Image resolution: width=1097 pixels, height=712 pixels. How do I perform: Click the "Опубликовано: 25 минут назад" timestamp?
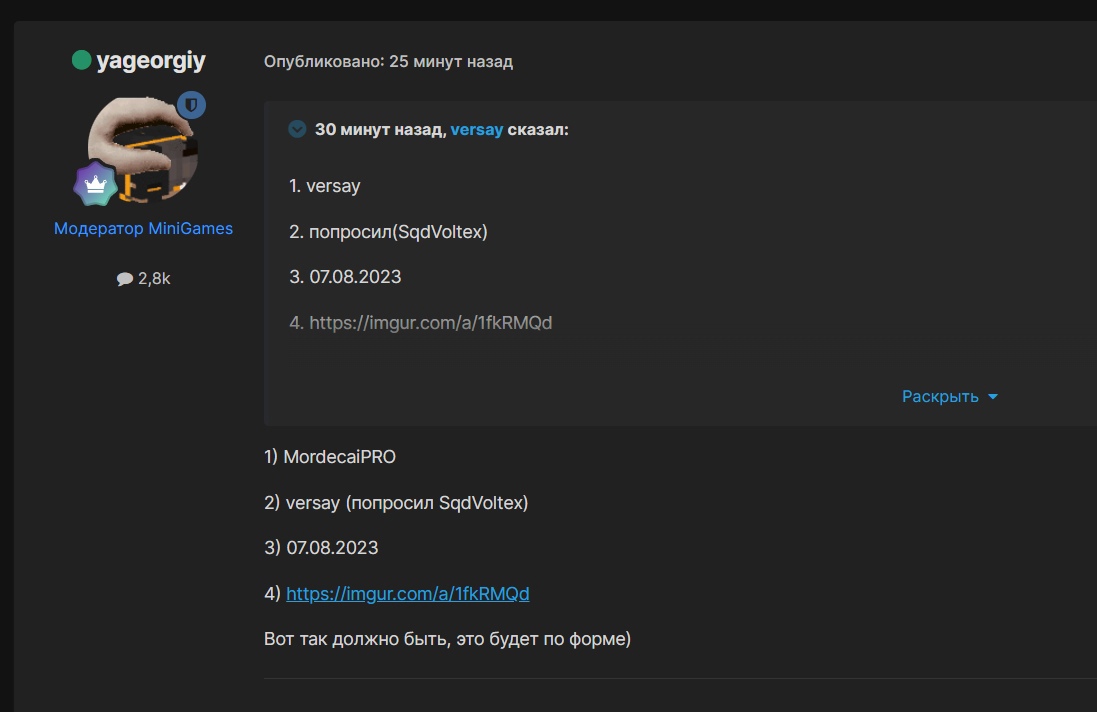(388, 62)
